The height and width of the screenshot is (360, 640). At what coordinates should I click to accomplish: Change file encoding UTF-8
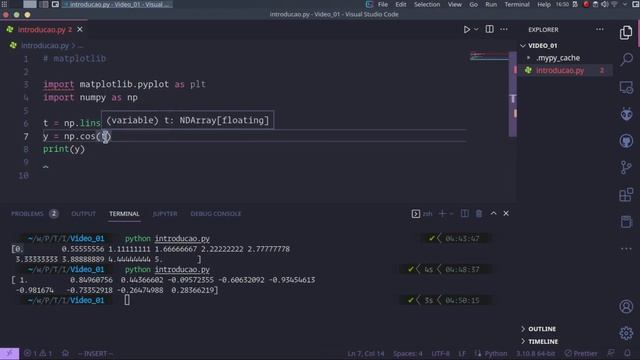pyautogui.click(x=440, y=354)
